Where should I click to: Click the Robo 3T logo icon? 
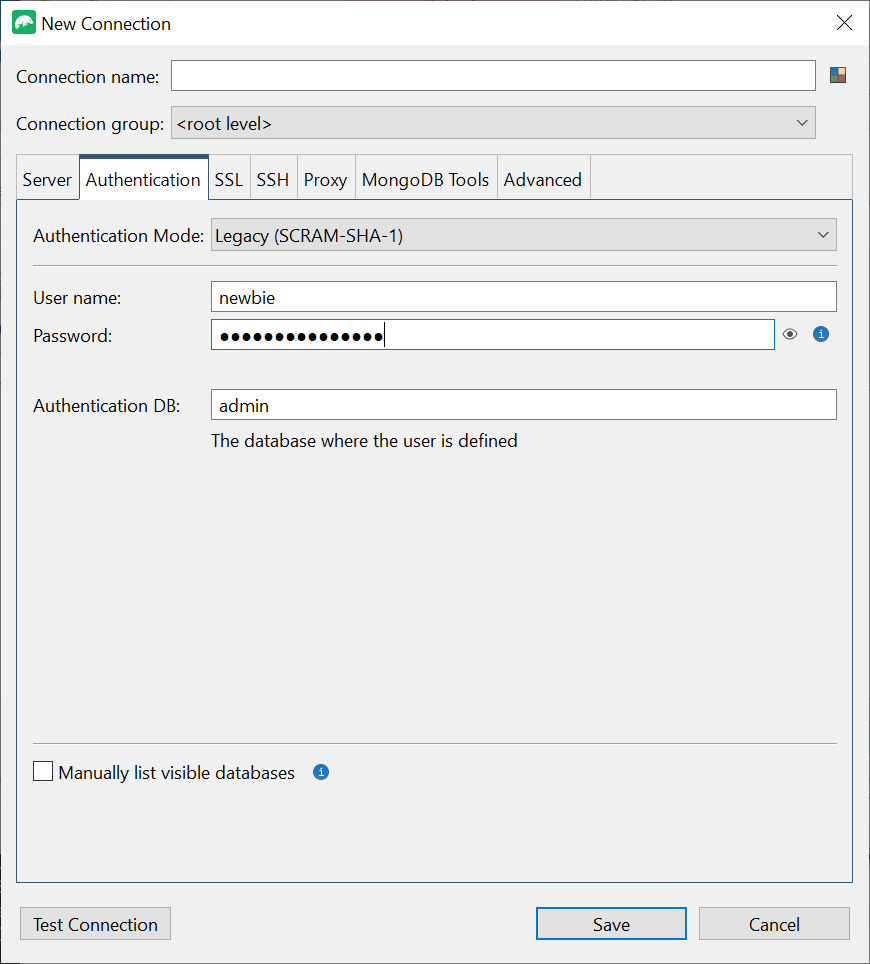[x=22, y=21]
